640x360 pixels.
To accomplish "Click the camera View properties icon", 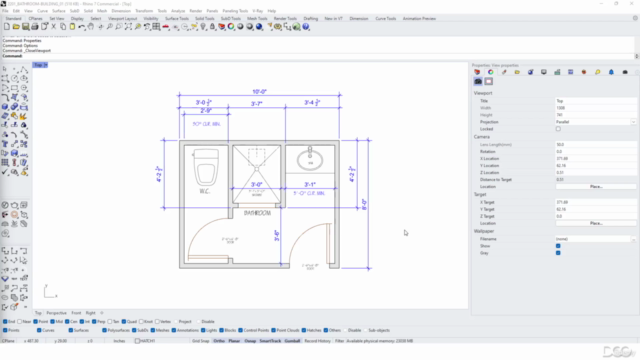I will (478, 82).
